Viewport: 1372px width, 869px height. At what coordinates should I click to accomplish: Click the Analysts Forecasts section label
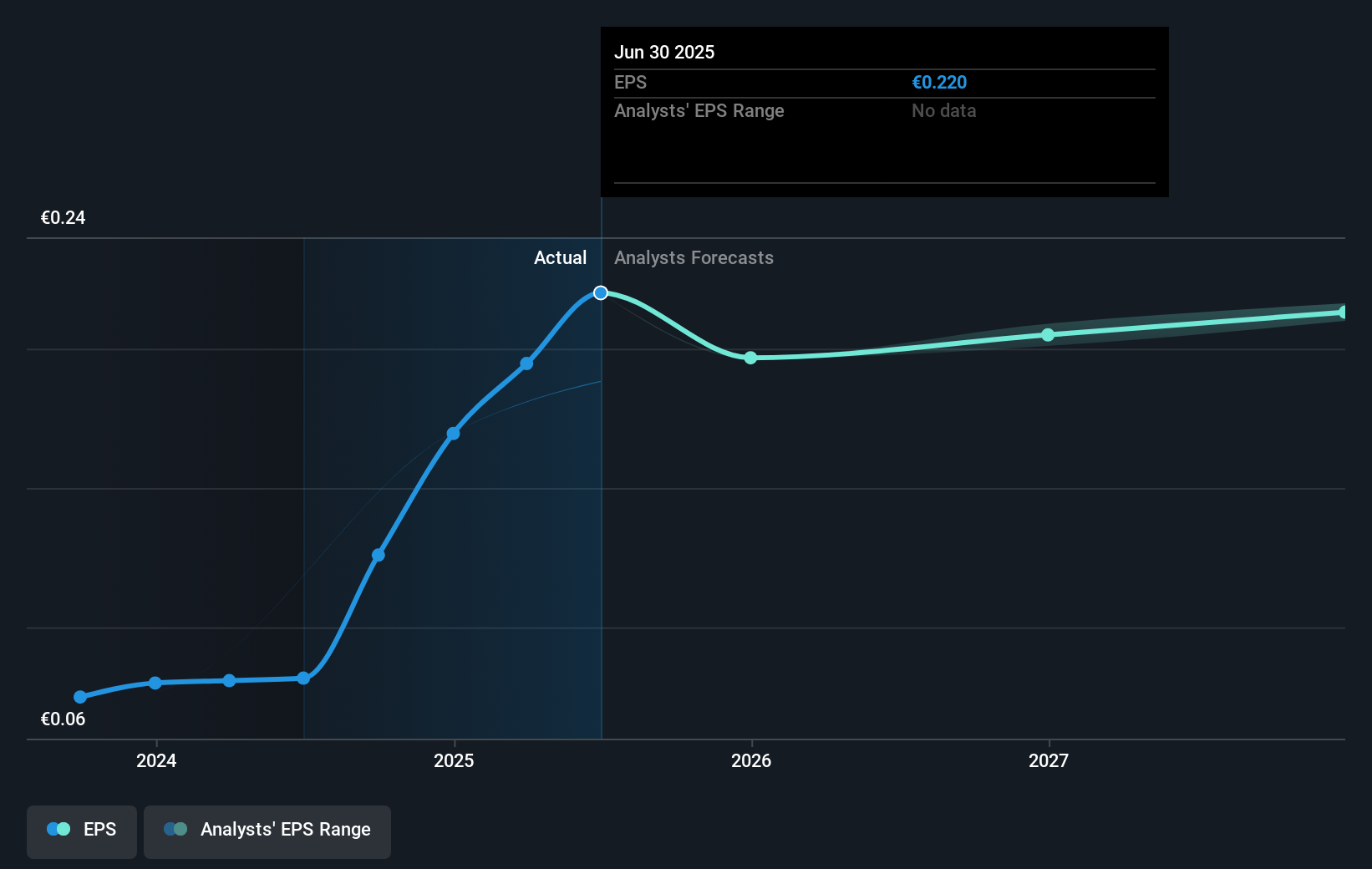click(x=694, y=258)
